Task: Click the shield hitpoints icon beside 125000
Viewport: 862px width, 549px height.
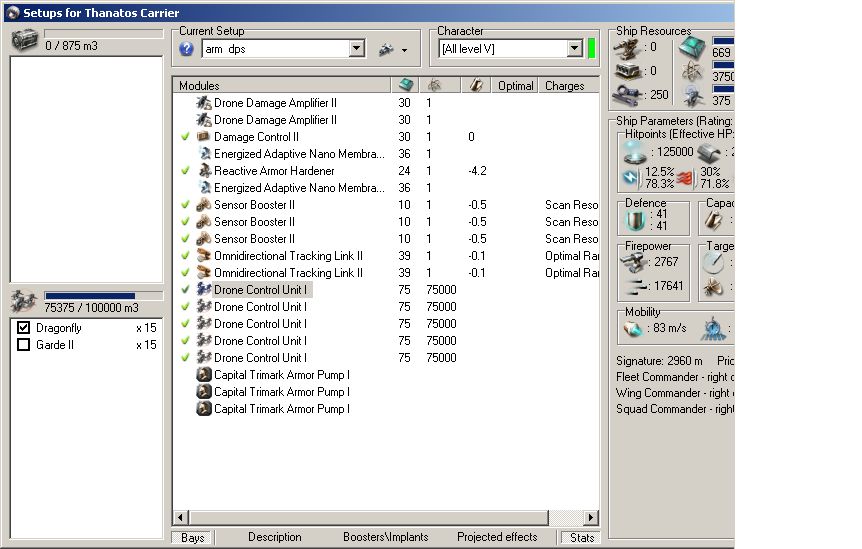Action: [634, 152]
